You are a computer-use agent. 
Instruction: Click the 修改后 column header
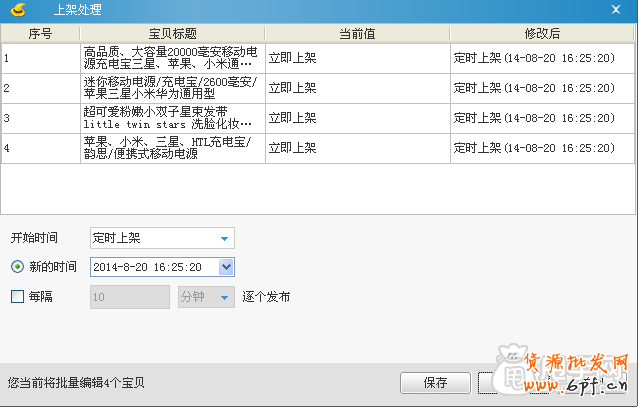pyautogui.click(x=540, y=34)
